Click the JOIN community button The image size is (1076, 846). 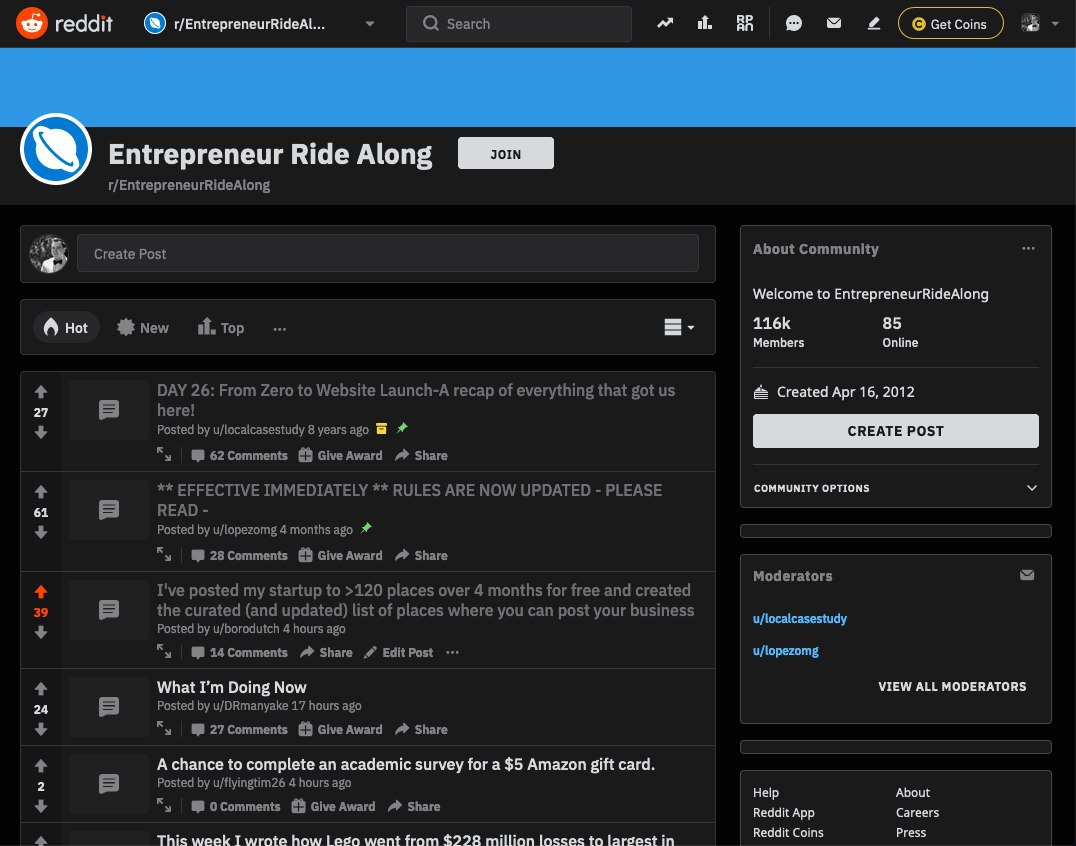point(506,154)
